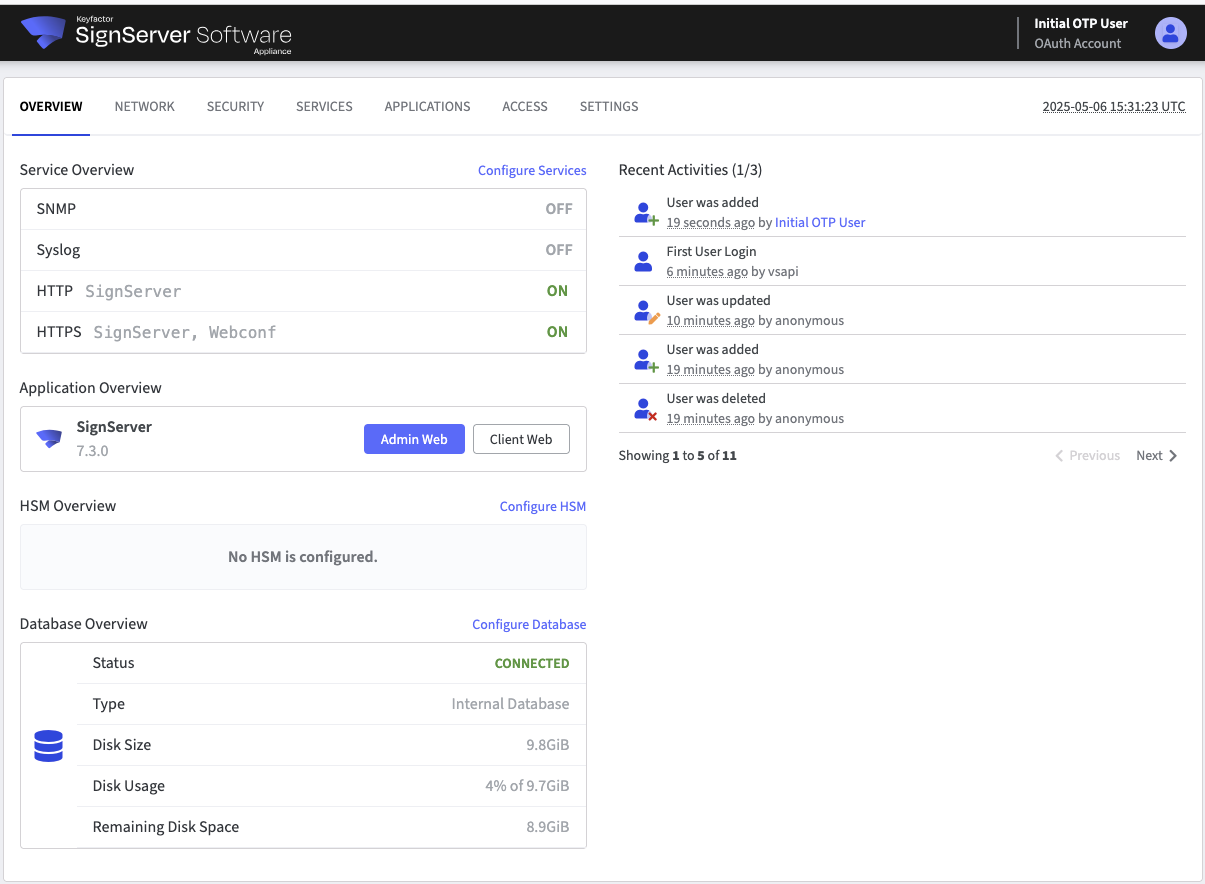This screenshot has height=884, width=1205.
Task: Click the user-deleted icon with red X
Action: pos(645,409)
